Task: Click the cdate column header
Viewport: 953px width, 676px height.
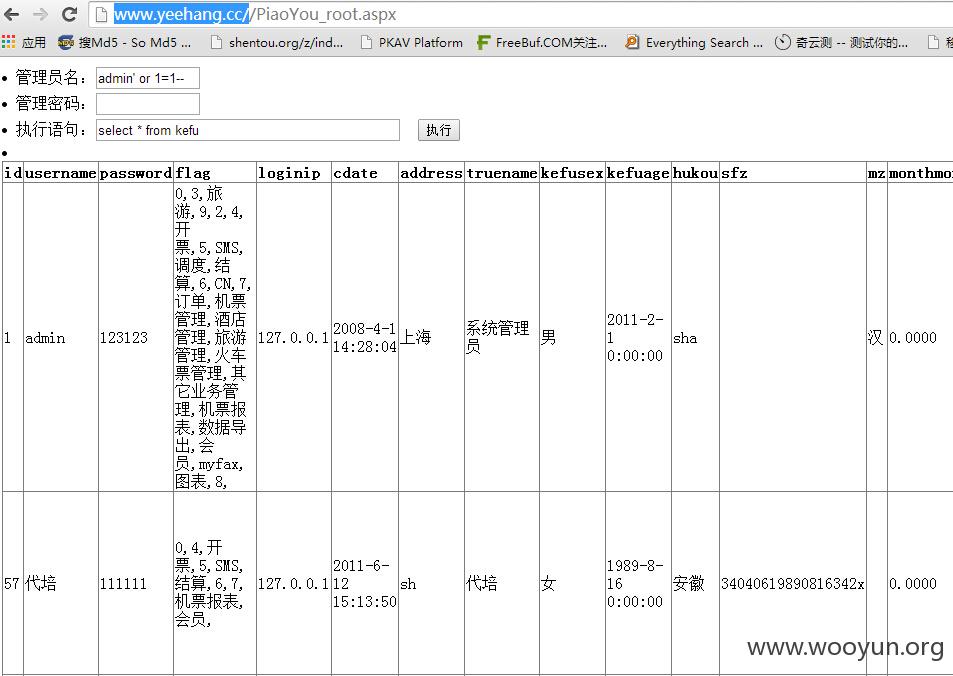Action: coord(365,173)
